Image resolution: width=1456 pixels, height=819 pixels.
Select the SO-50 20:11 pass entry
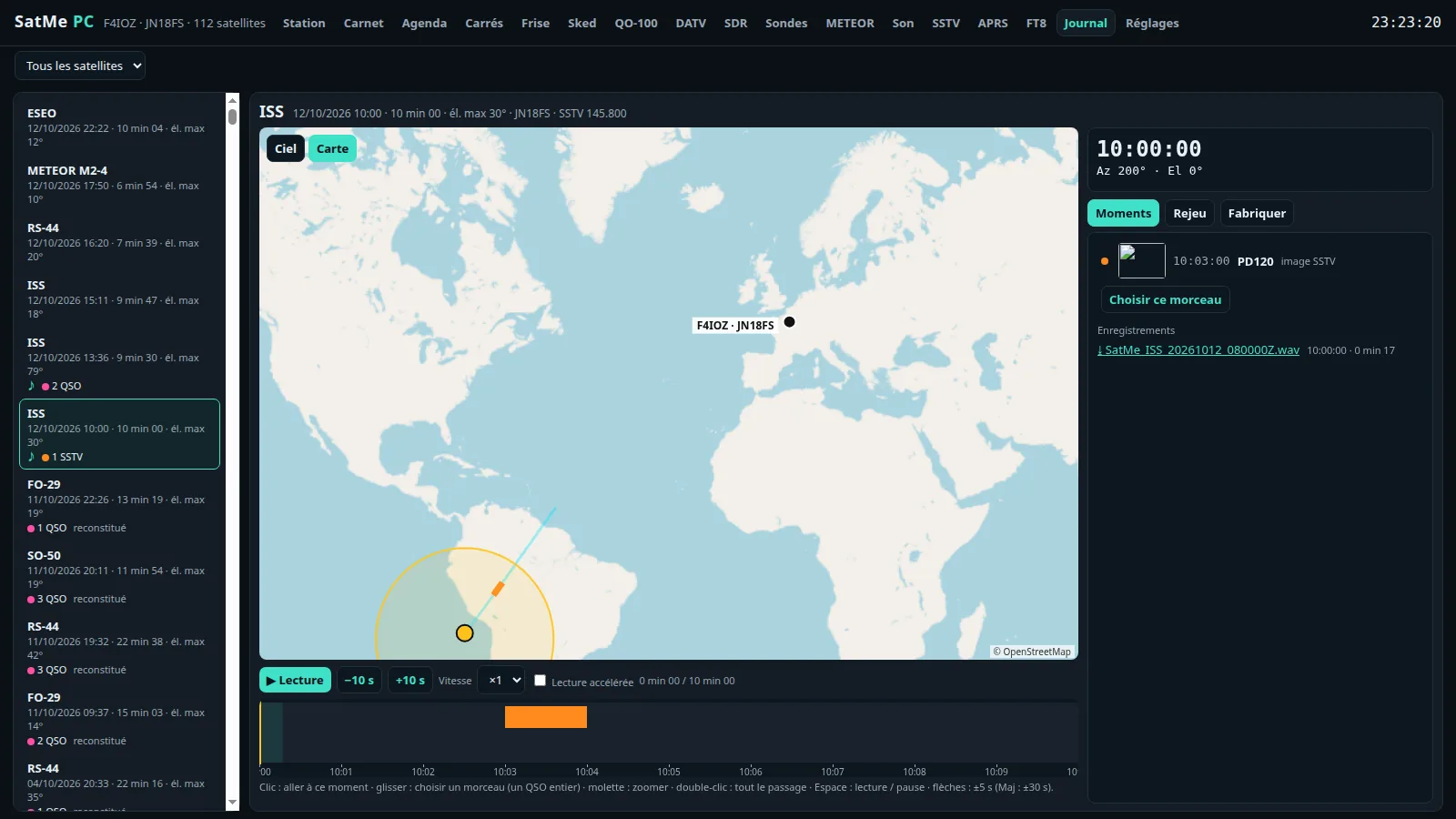[x=119, y=577]
